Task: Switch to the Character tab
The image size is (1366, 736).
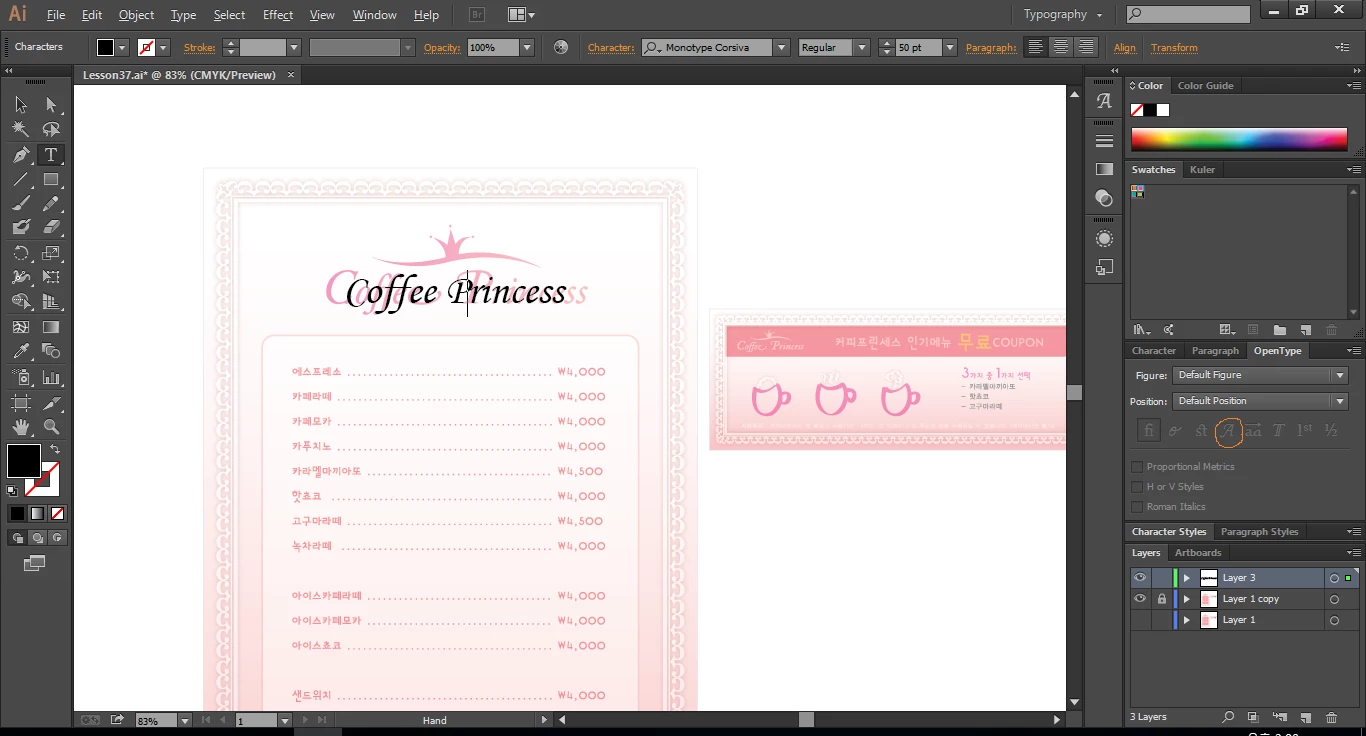Action: (1154, 351)
